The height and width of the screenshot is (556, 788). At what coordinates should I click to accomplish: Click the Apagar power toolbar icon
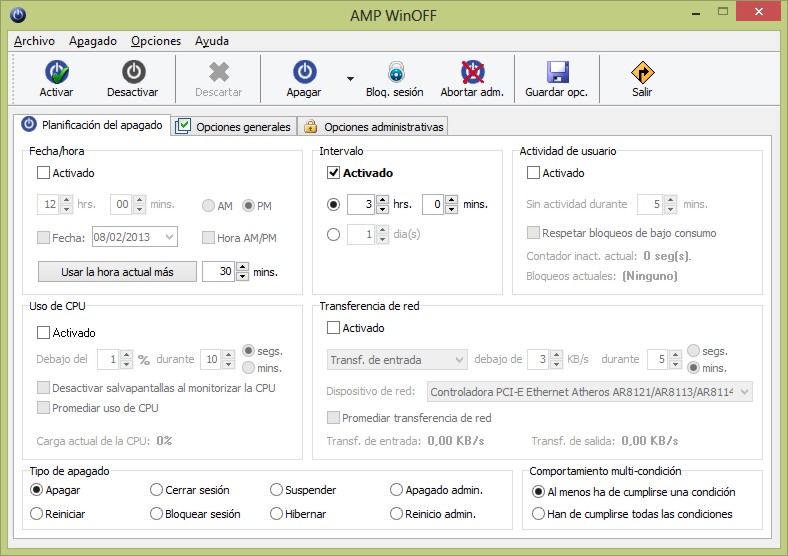[x=305, y=72]
